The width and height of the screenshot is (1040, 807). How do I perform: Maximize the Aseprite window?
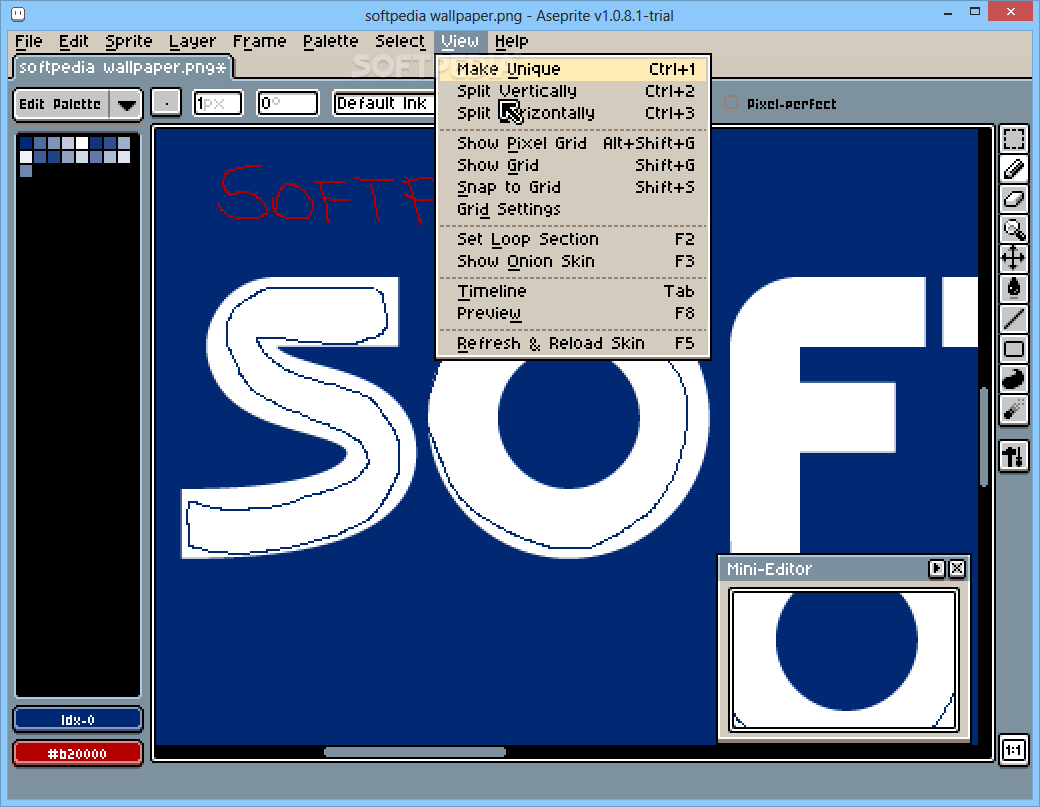click(x=975, y=13)
